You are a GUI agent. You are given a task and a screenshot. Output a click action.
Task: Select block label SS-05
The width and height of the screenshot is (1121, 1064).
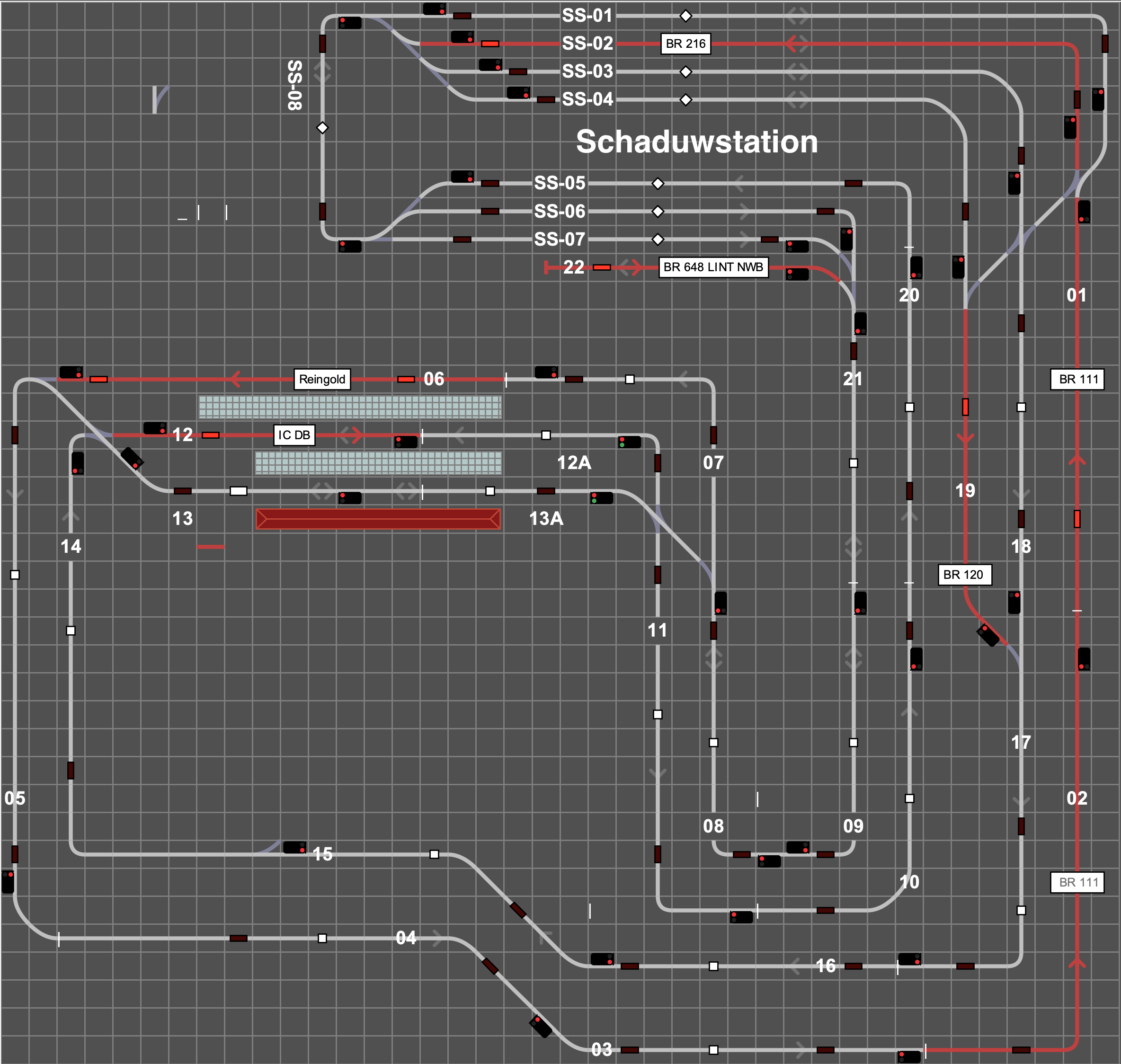point(560,184)
